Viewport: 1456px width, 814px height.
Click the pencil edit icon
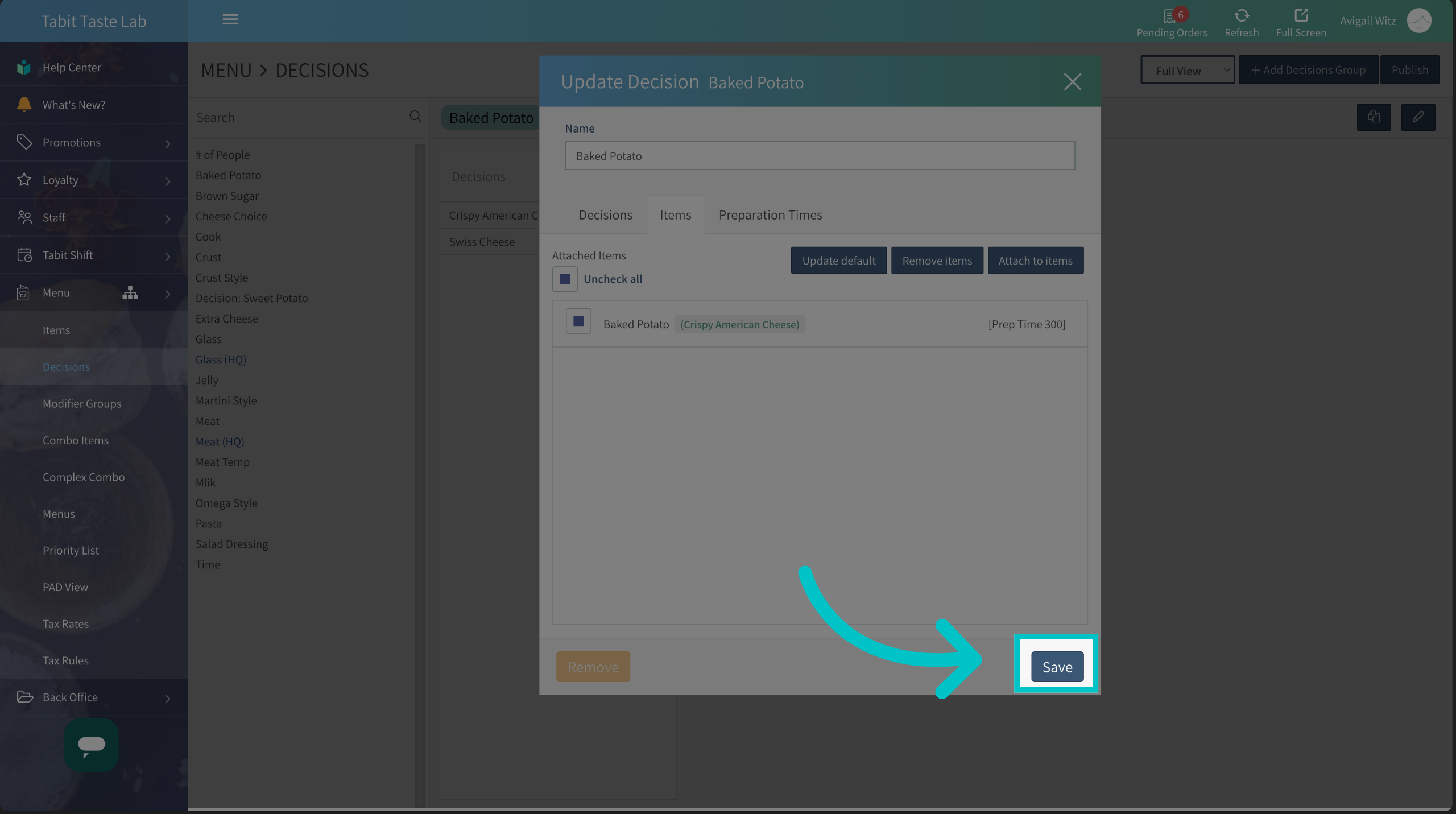(1418, 117)
